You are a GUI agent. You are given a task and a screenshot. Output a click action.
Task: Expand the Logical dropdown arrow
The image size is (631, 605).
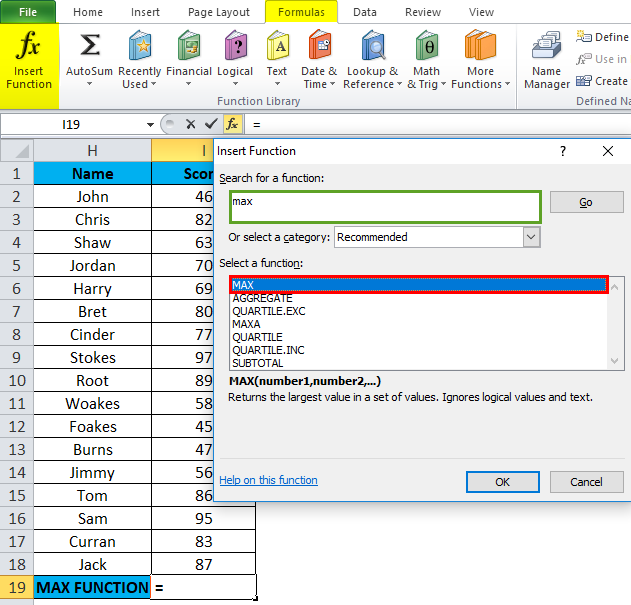point(235,84)
